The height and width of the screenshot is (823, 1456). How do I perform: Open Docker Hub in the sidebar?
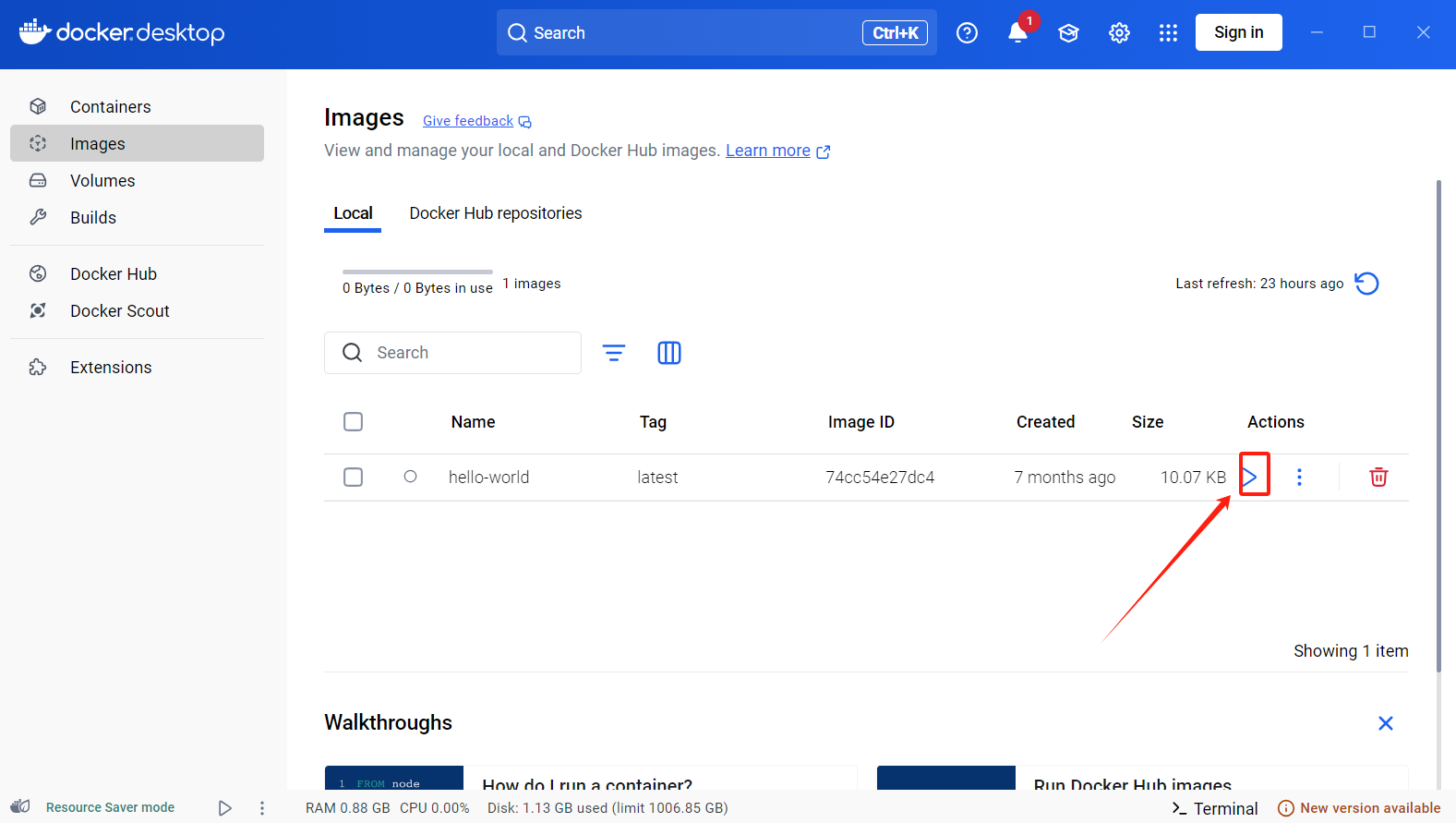coord(137,273)
